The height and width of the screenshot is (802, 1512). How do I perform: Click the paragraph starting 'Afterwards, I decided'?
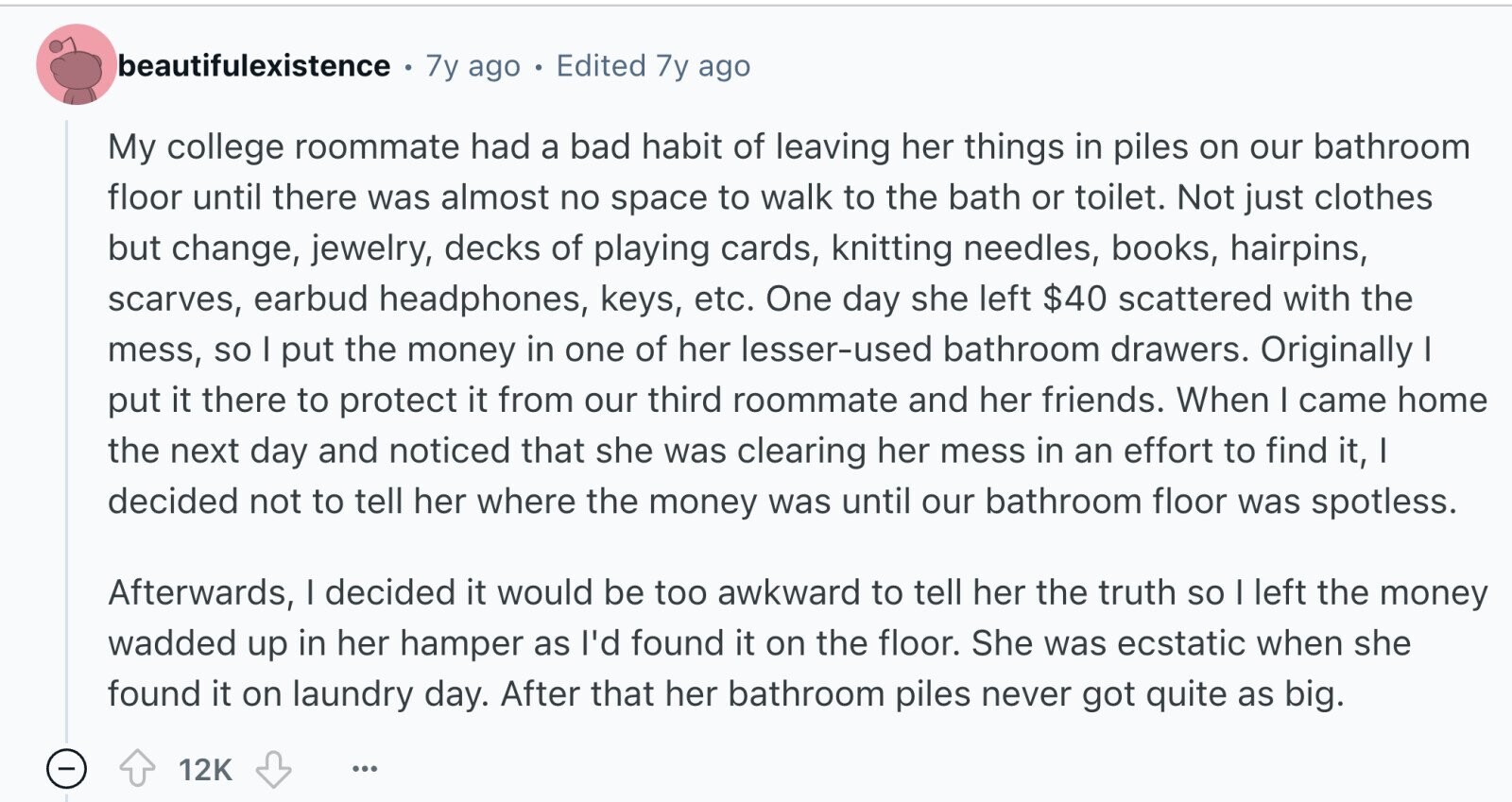point(798,643)
